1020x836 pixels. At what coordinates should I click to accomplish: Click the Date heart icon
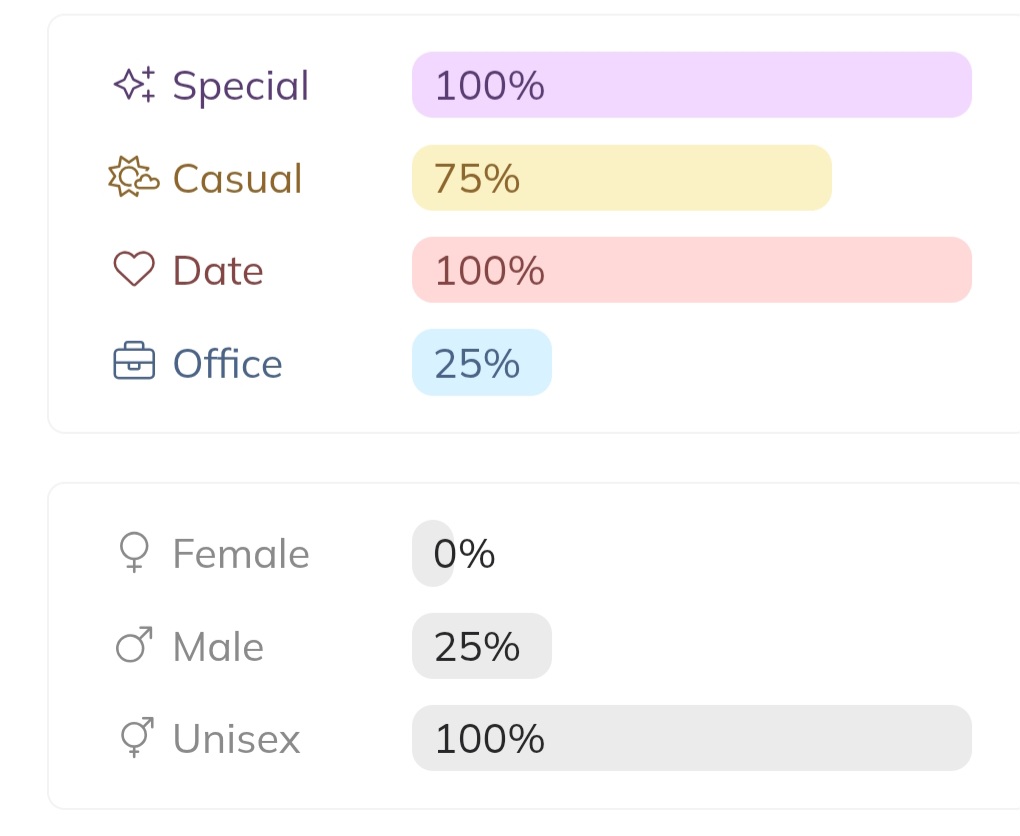[x=134, y=270]
